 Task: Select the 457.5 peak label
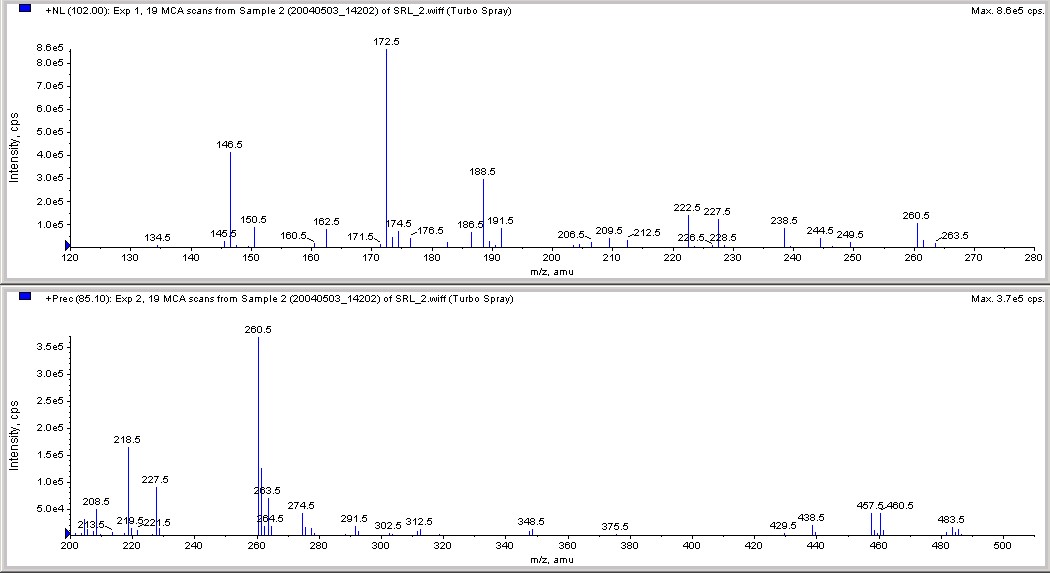[870, 506]
